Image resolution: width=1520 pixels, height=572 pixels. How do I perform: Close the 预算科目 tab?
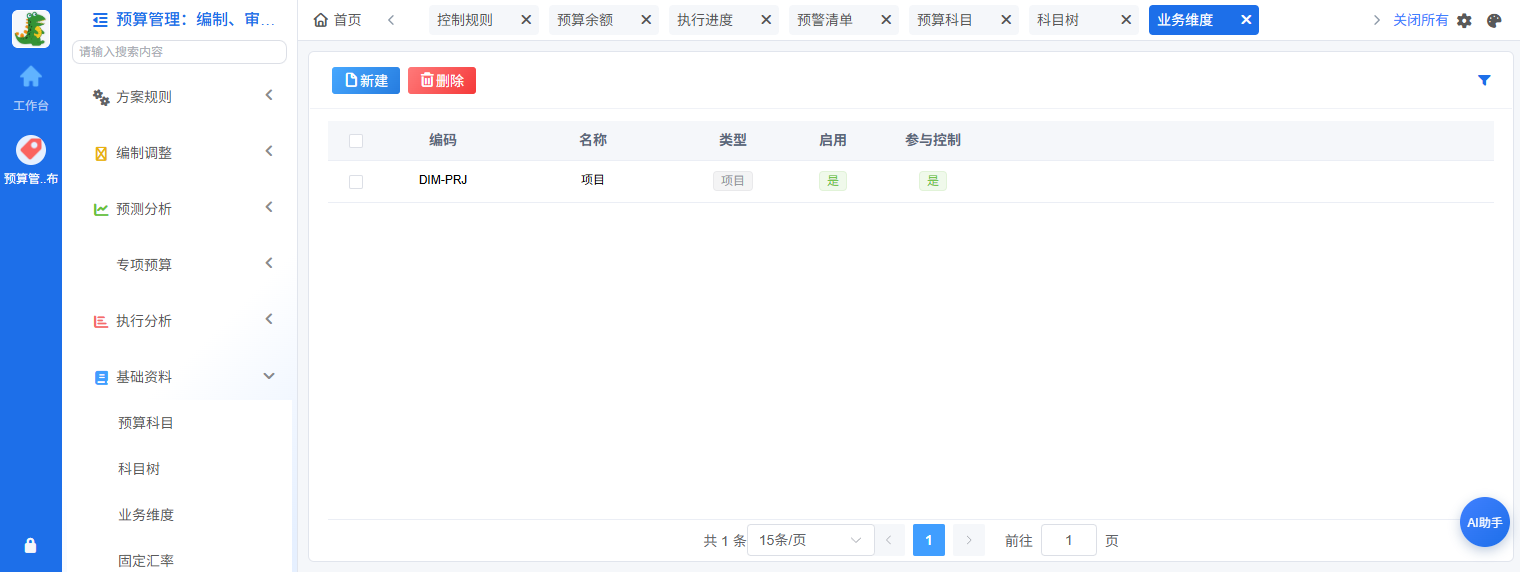click(x=1006, y=20)
